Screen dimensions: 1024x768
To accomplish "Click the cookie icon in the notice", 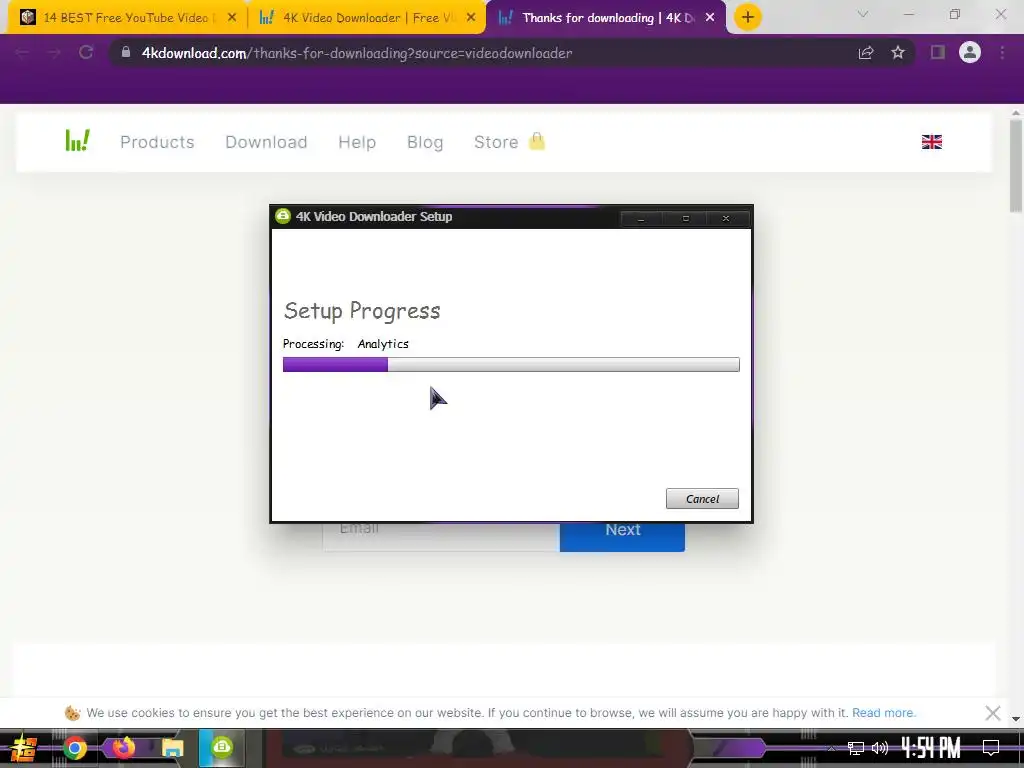I will click(x=72, y=712).
